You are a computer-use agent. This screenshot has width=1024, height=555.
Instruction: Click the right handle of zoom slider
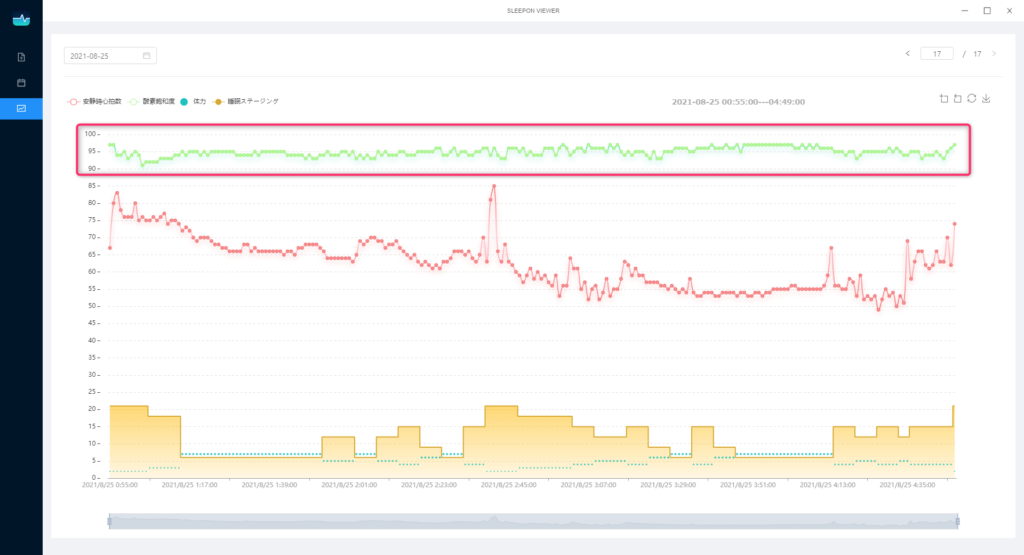point(957,521)
